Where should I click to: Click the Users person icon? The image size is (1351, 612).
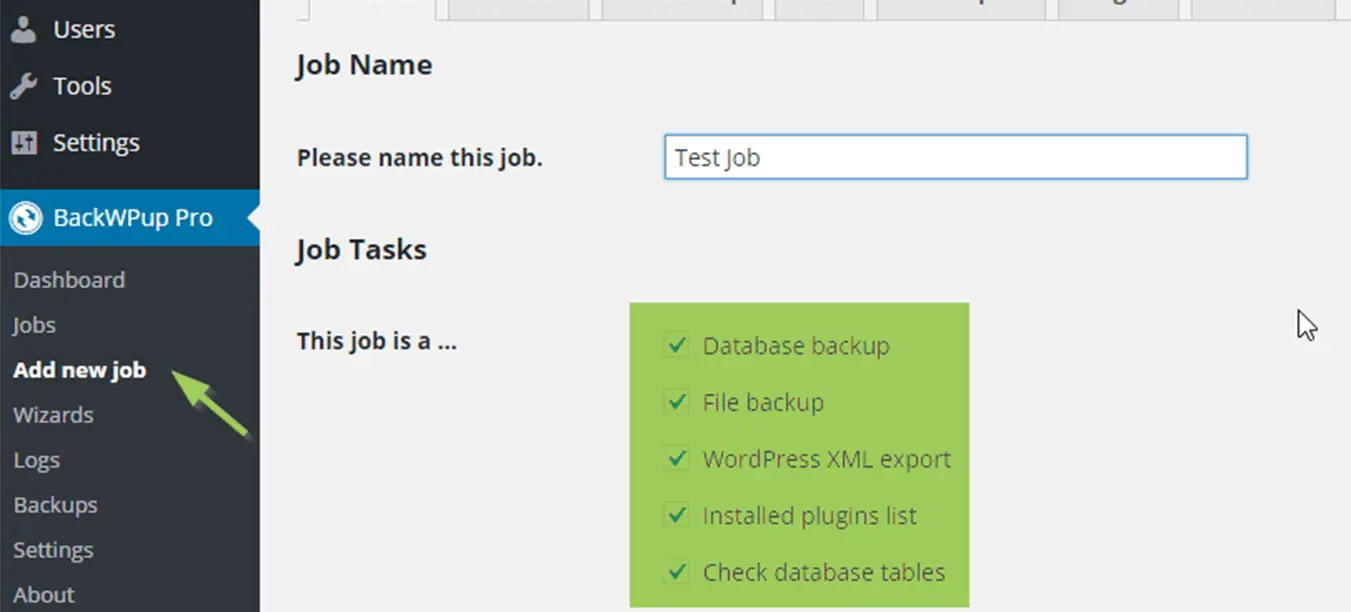[24, 29]
